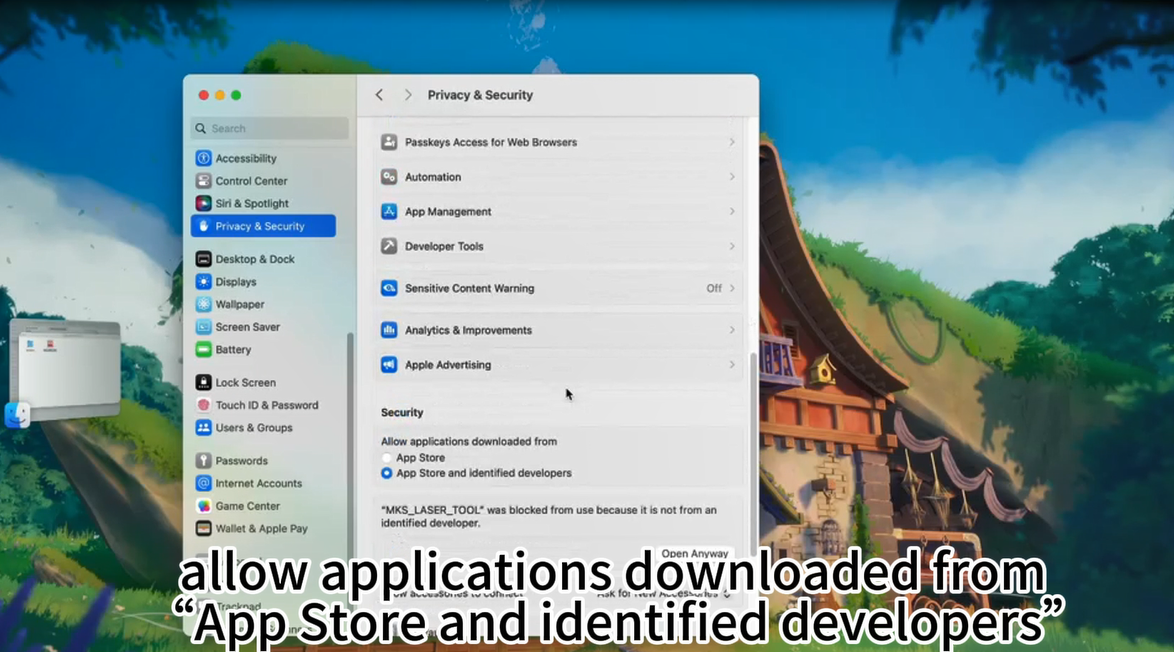
Task: Click the Desktop & Dock sidebar label
Action: (255, 259)
